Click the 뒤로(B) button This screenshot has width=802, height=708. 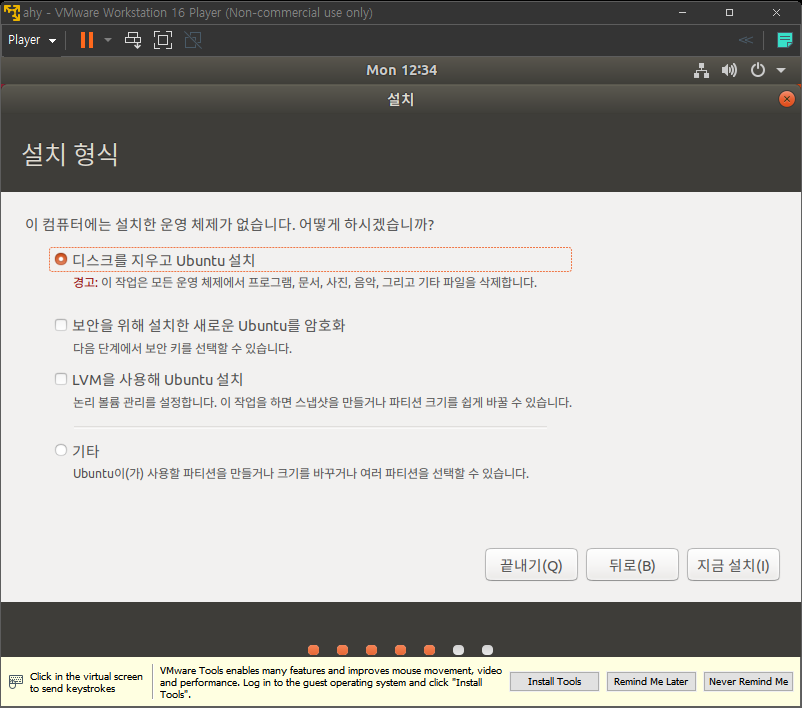pyautogui.click(x=632, y=565)
